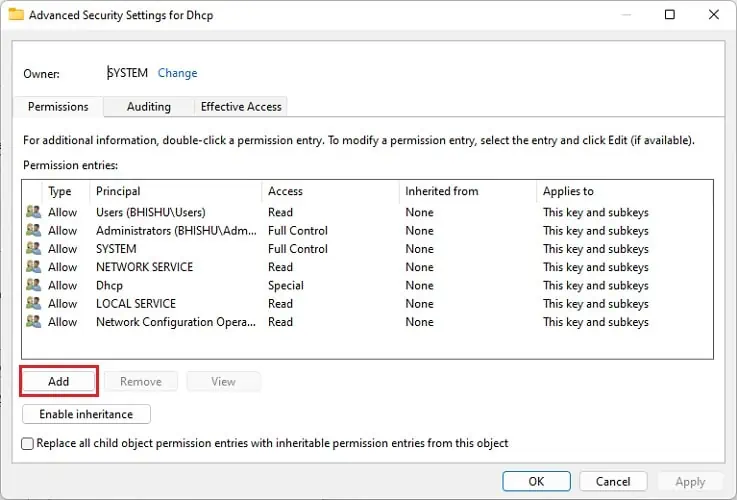Click Enable inheritance button

[x=86, y=414]
